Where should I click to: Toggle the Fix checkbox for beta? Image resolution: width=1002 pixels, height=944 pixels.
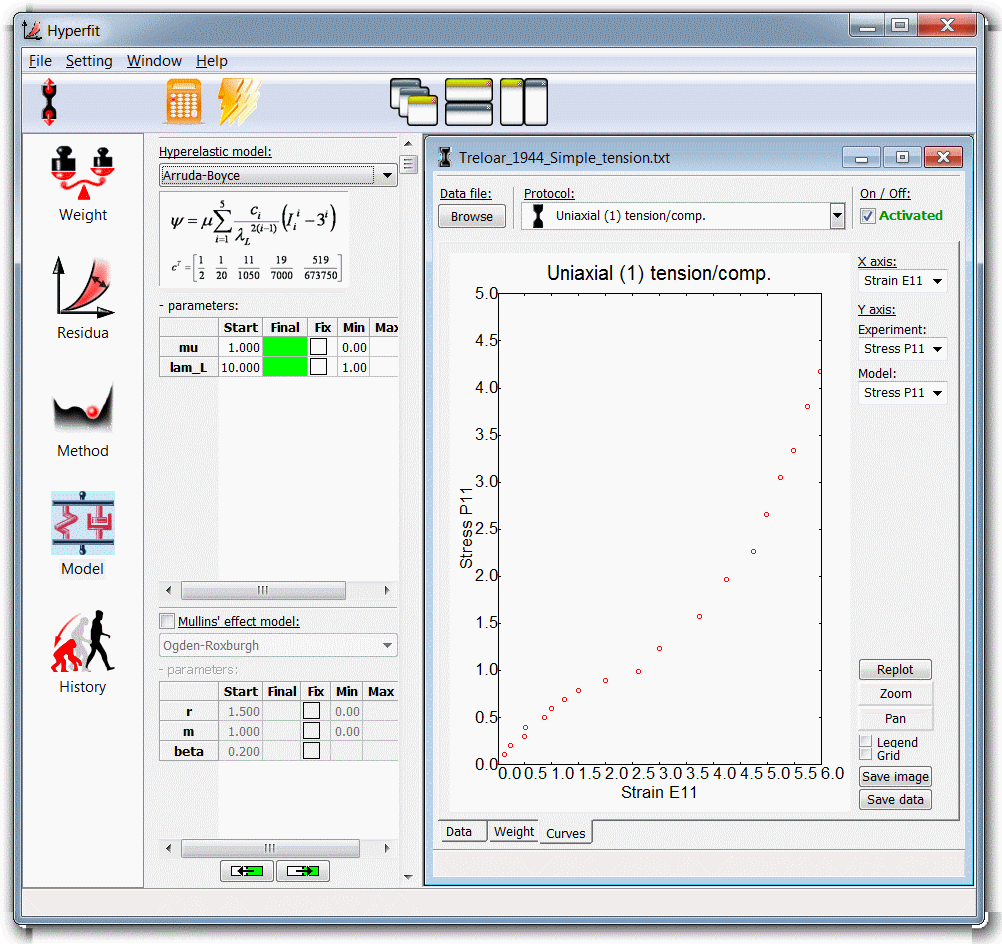click(311, 750)
